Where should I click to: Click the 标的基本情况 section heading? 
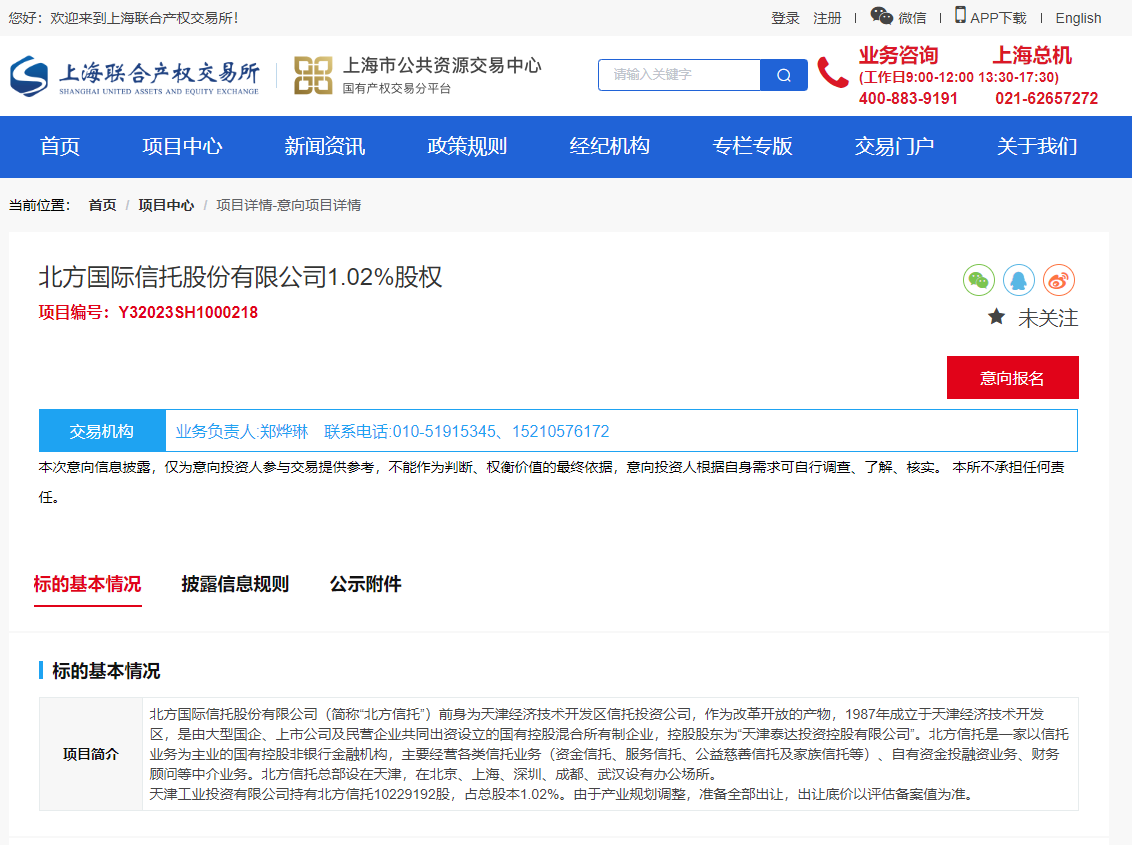click(x=106, y=671)
